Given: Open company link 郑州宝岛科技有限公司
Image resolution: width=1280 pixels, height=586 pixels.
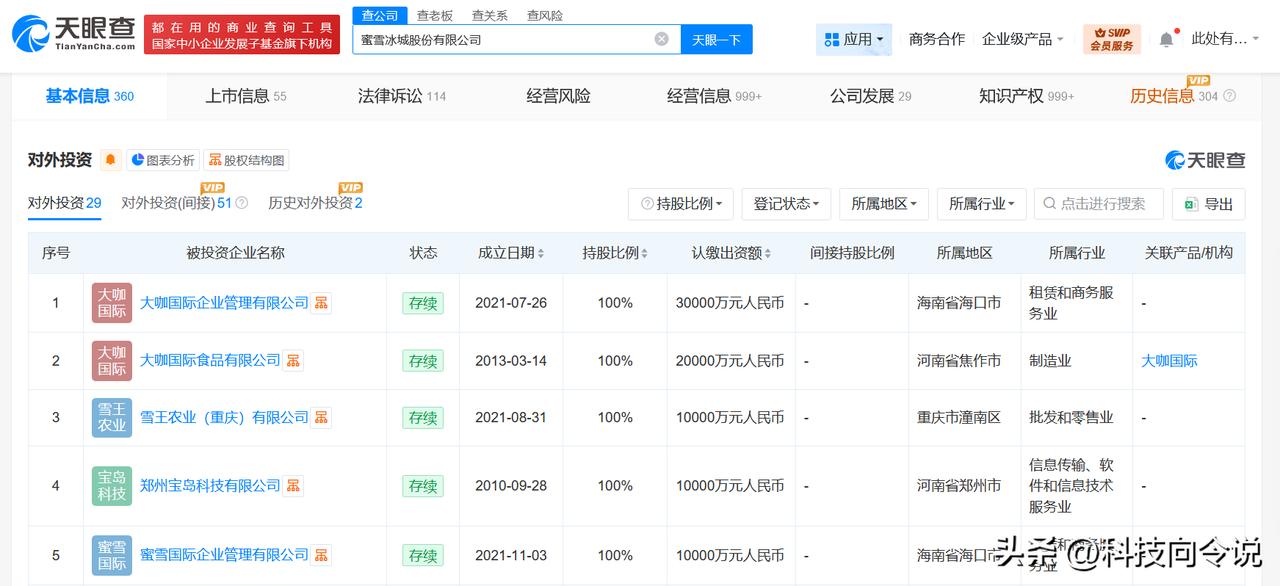Looking at the screenshot, I should (x=210, y=486).
